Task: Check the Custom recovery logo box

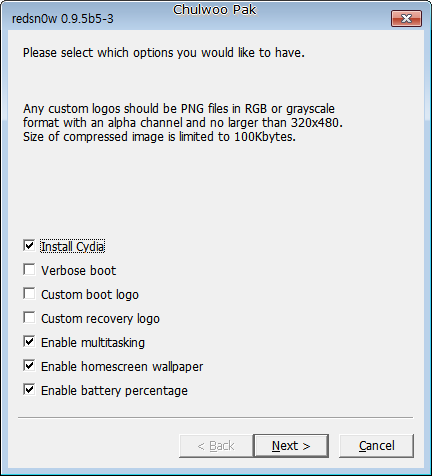Action: click(x=29, y=318)
